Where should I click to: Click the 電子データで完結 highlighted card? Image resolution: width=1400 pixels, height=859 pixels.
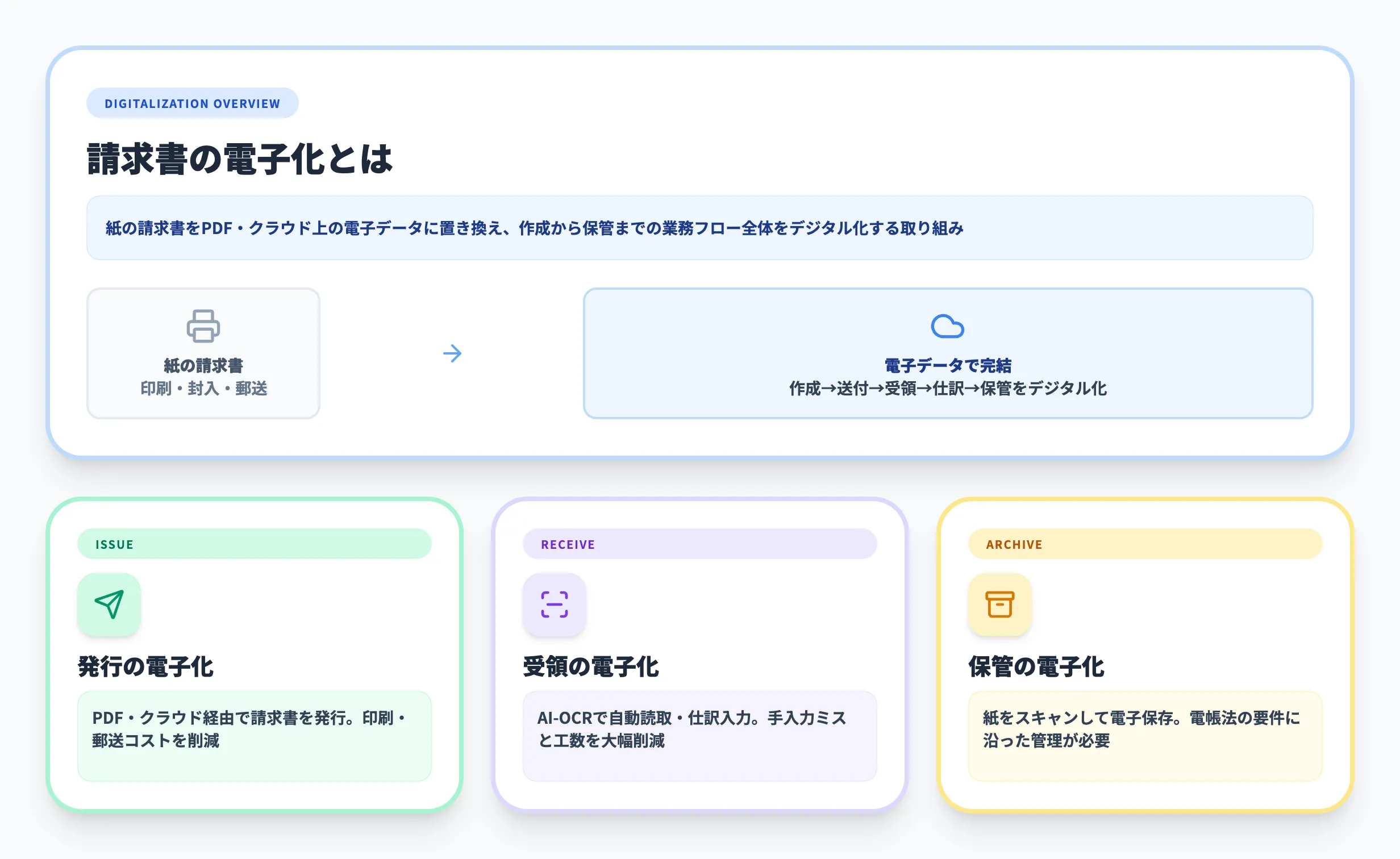[948, 353]
